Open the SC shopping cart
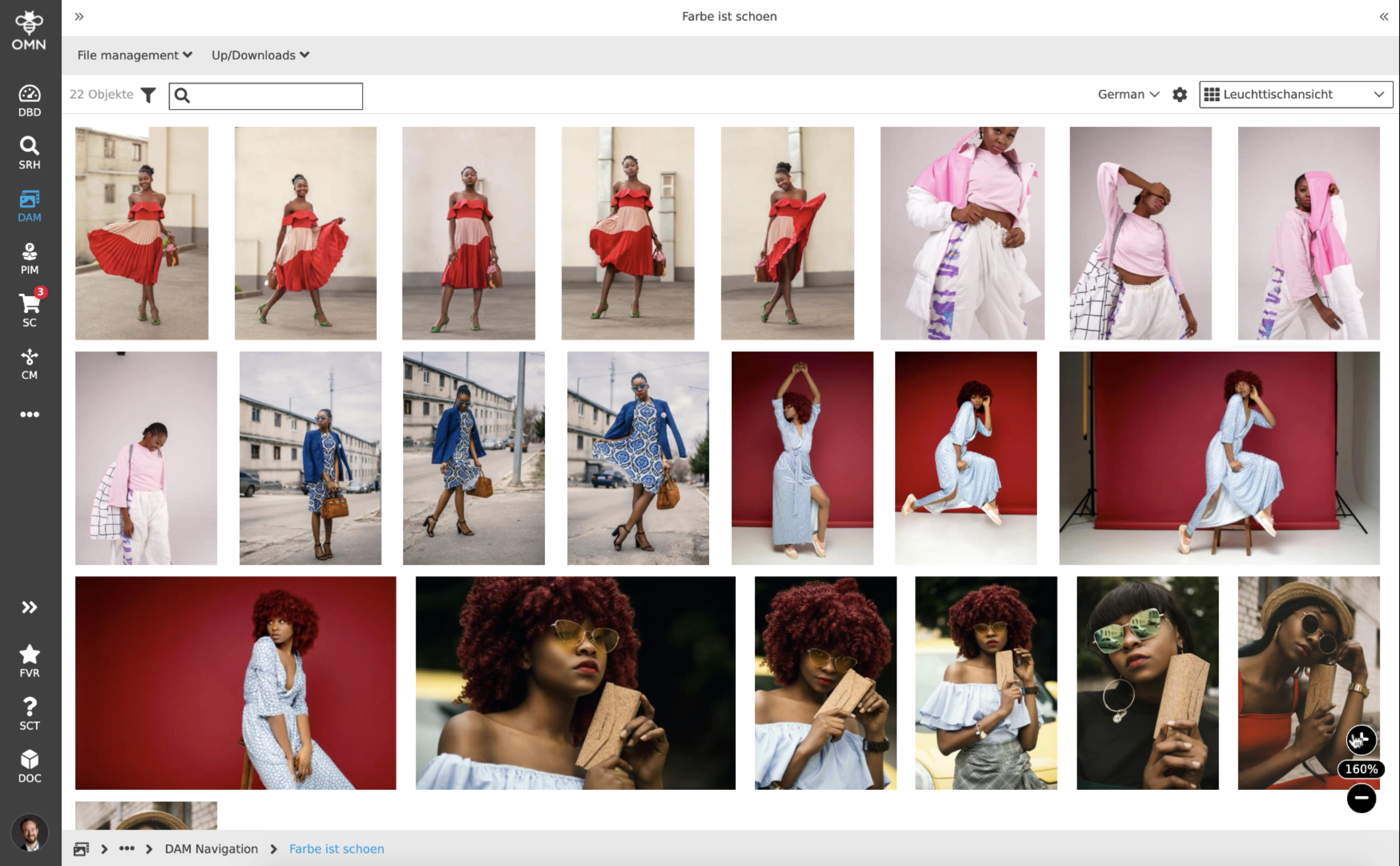The image size is (1400, 866). point(29,310)
